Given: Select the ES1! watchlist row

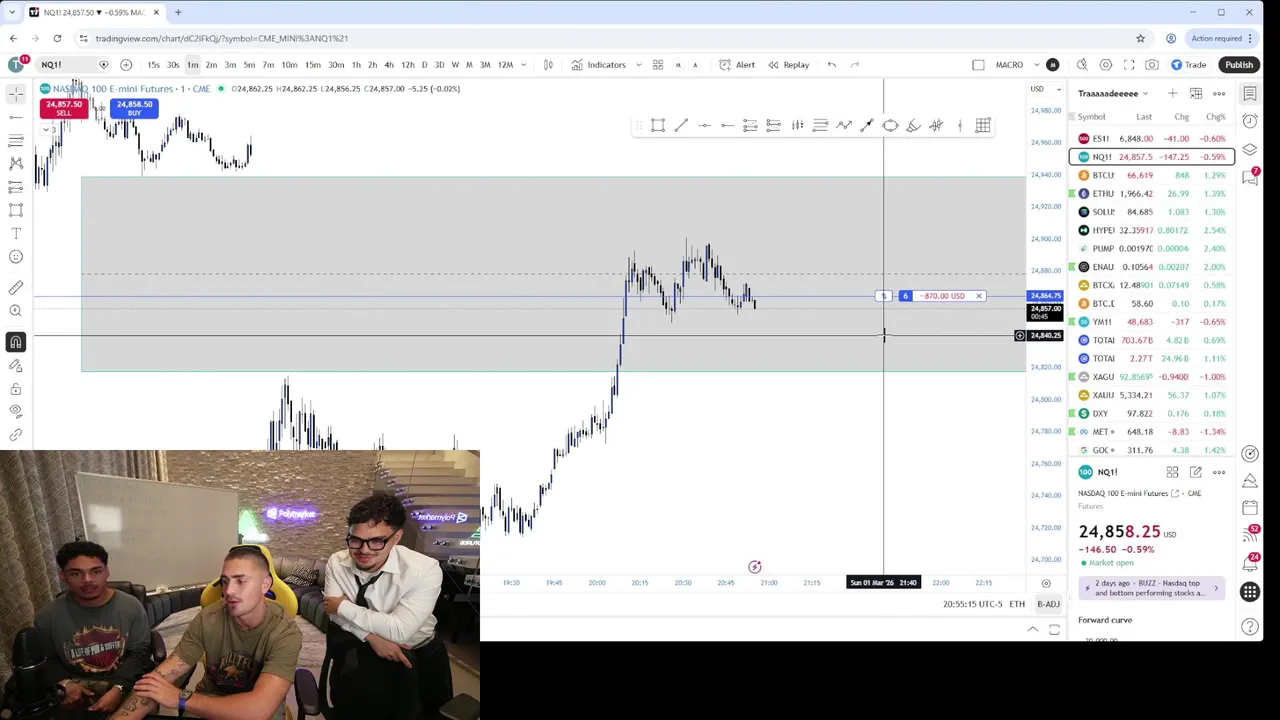Looking at the screenshot, I should (x=1152, y=139).
